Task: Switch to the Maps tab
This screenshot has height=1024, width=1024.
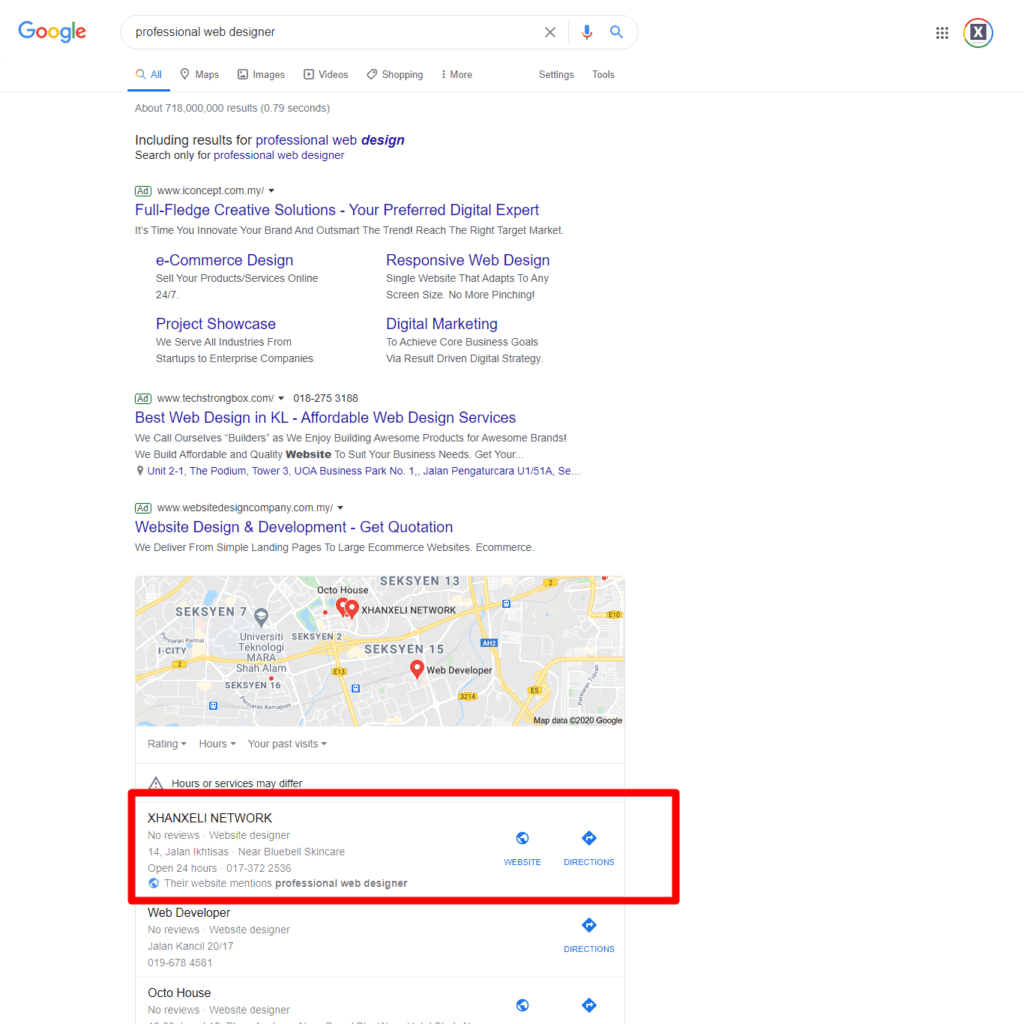Action: tap(200, 74)
